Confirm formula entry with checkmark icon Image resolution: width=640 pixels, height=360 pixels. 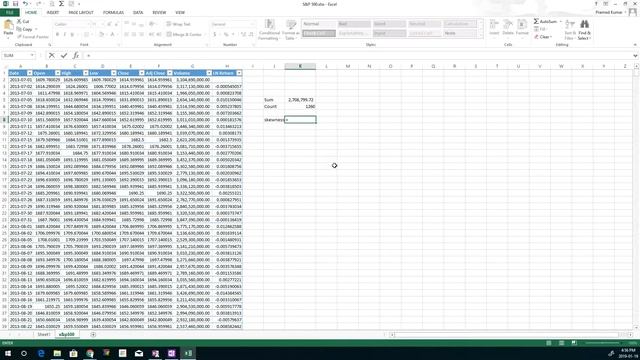(64, 56)
